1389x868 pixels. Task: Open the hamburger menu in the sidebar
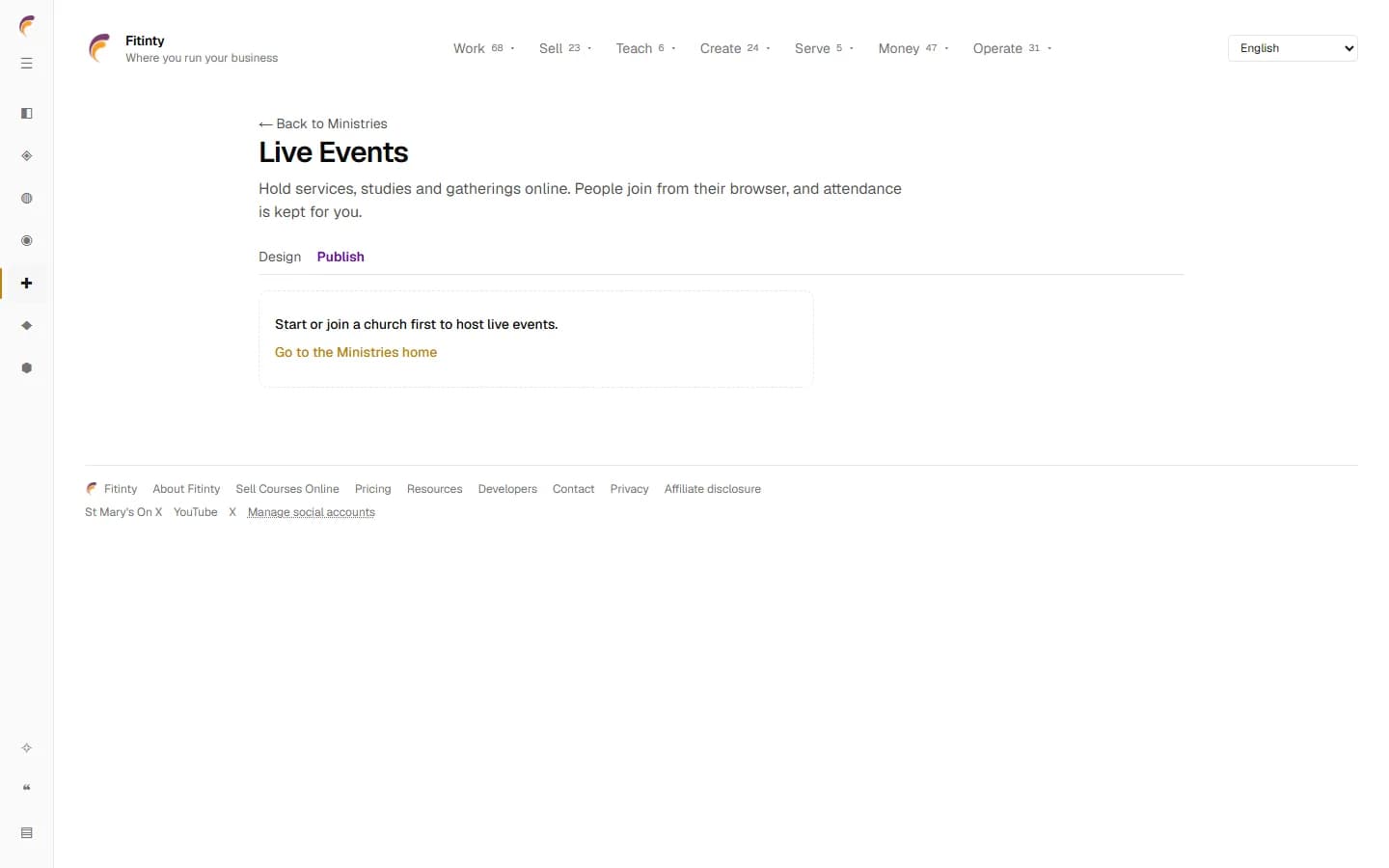(27, 64)
